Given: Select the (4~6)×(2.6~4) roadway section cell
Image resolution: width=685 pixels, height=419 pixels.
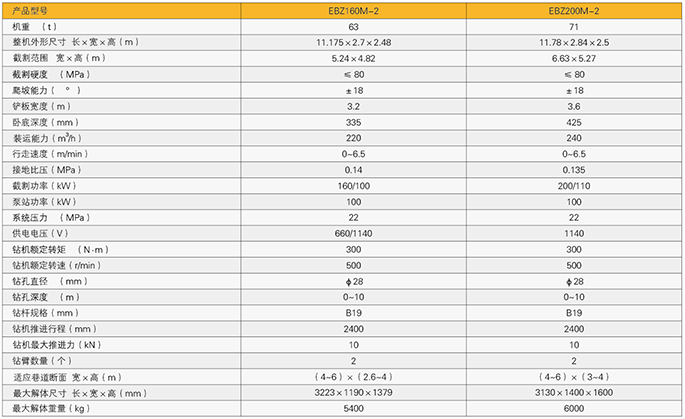Looking at the screenshot, I should click(354, 375).
